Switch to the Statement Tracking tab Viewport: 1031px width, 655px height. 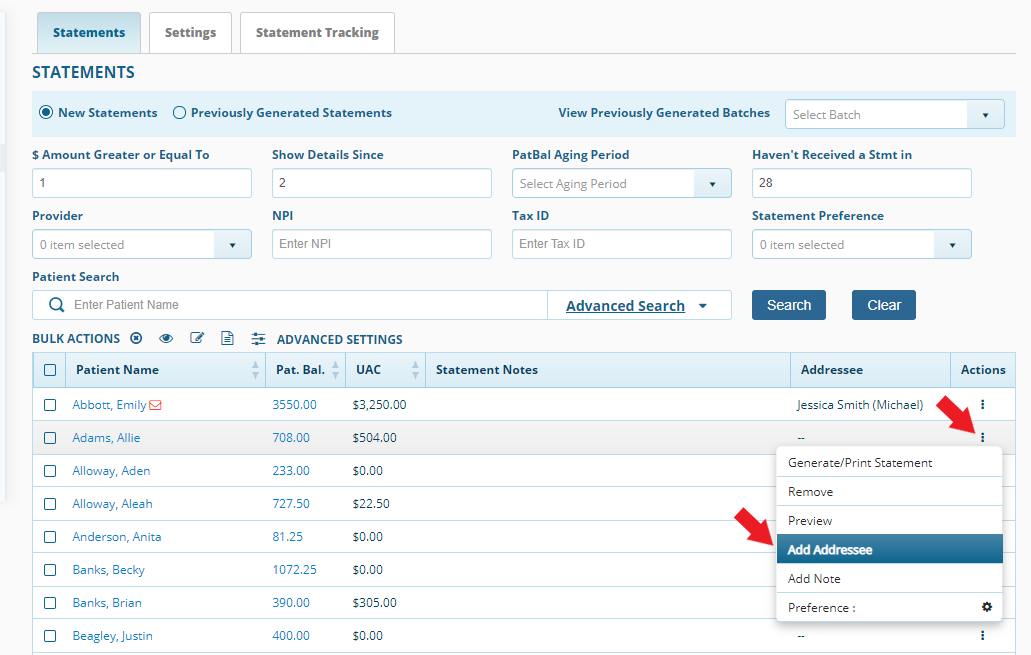pyautogui.click(x=317, y=32)
